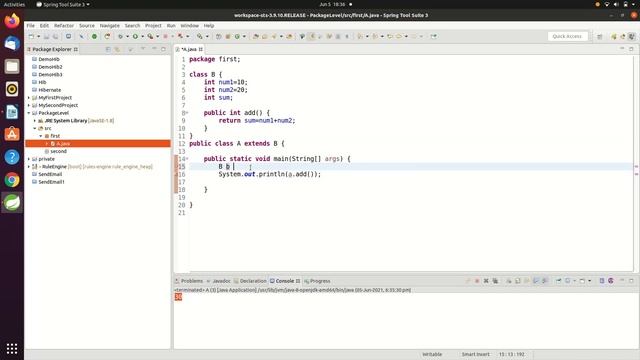Screen dimensions: 640x360
Task: Open Thunderbird mail from the dock
Action: (x=12, y=43)
